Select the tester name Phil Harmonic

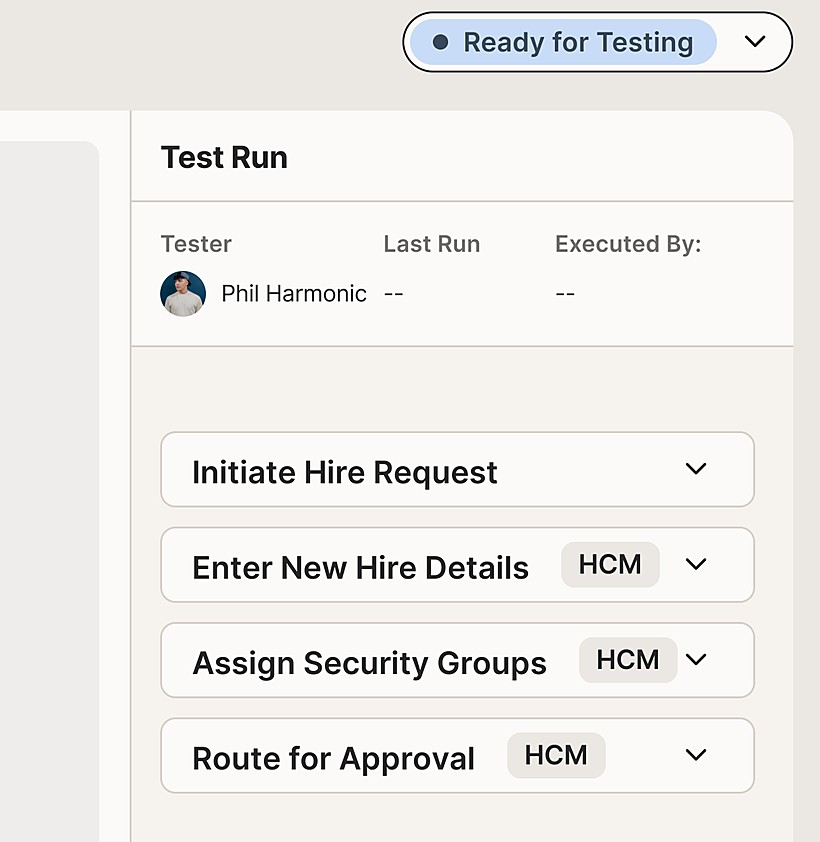tap(294, 294)
